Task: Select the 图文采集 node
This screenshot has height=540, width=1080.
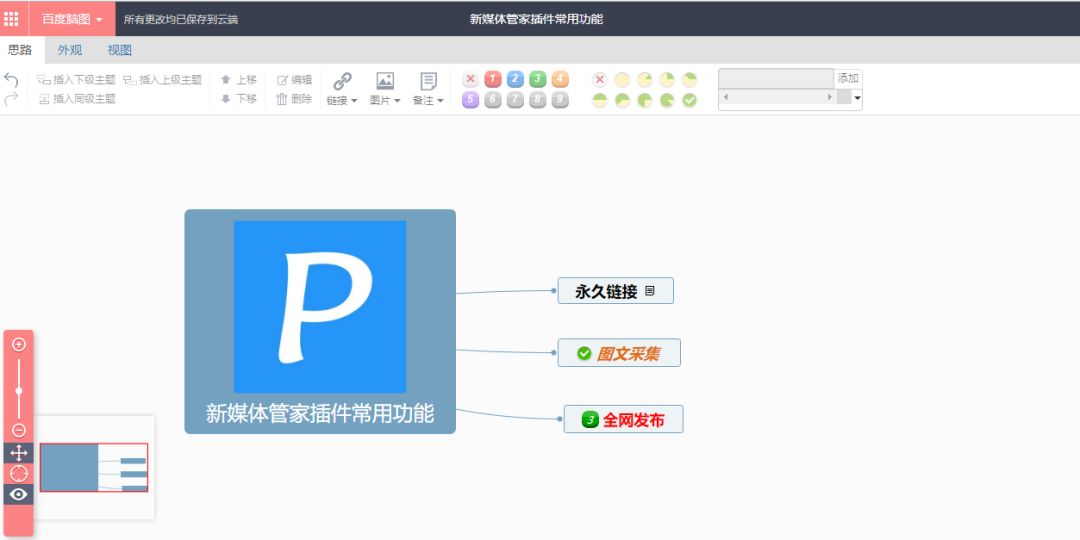Action: pos(619,353)
